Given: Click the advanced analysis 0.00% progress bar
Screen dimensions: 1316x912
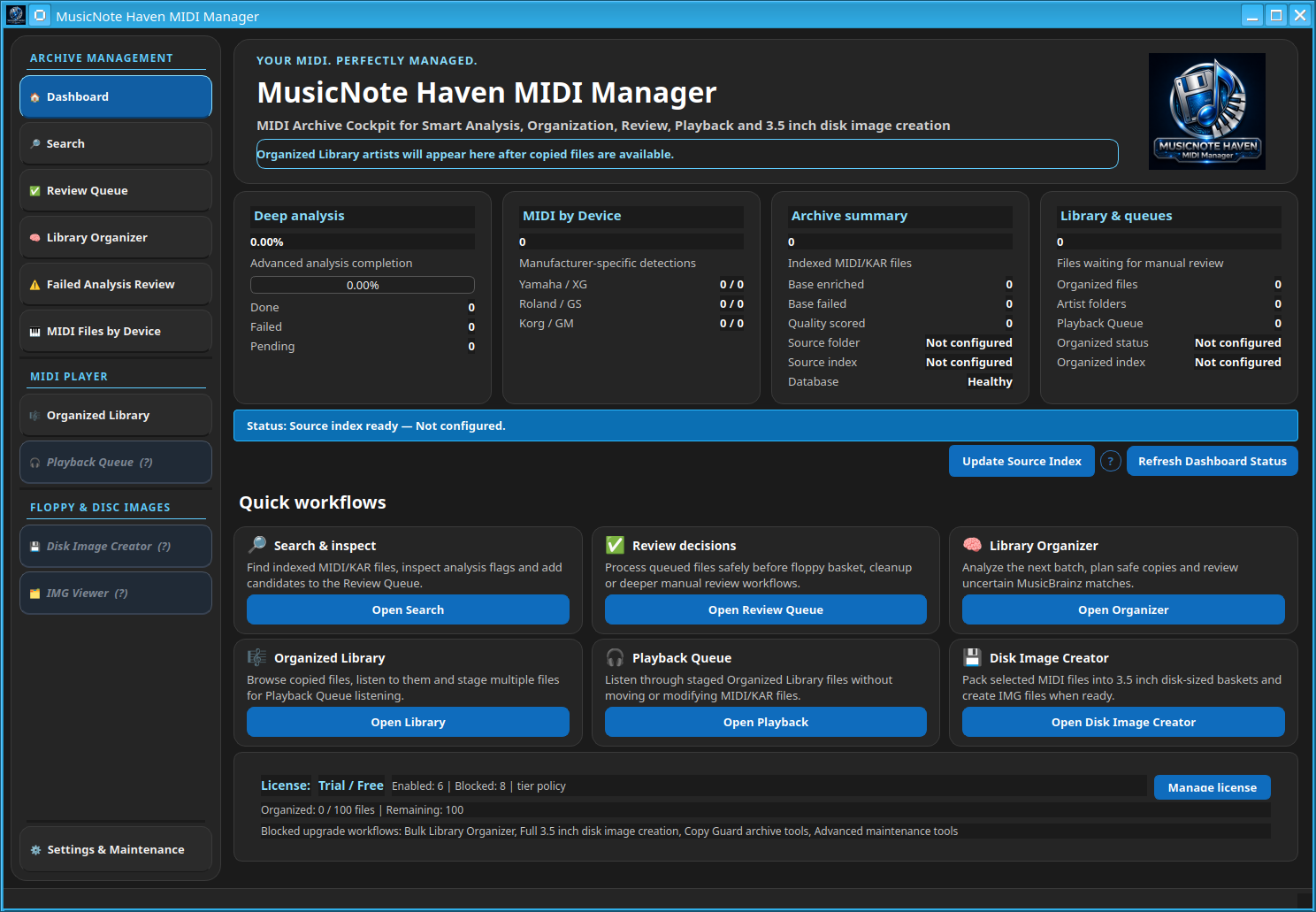Looking at the screenshot, I should tap(363, 285).
